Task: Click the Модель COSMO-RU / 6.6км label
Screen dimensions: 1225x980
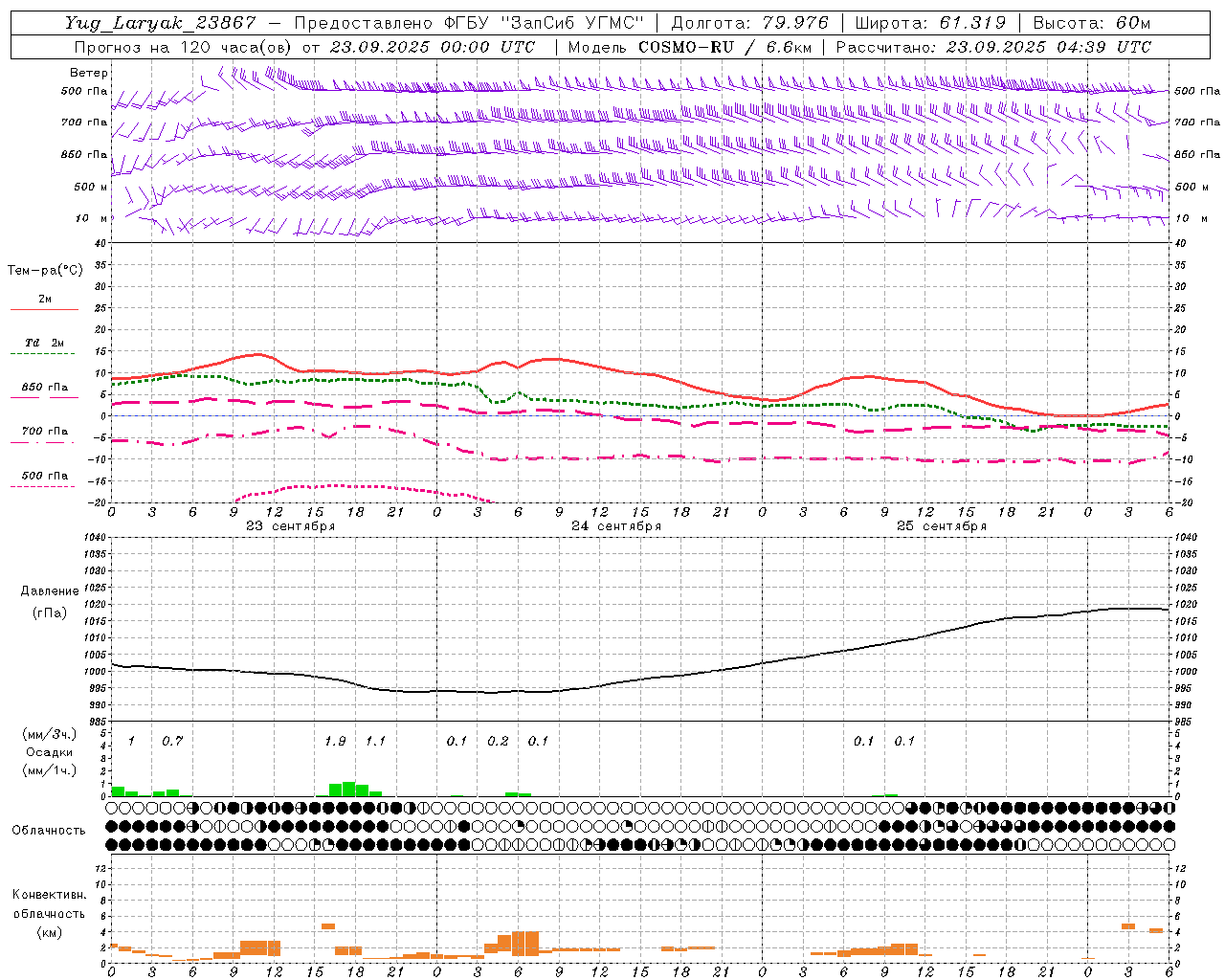Action: pos(690,47)
